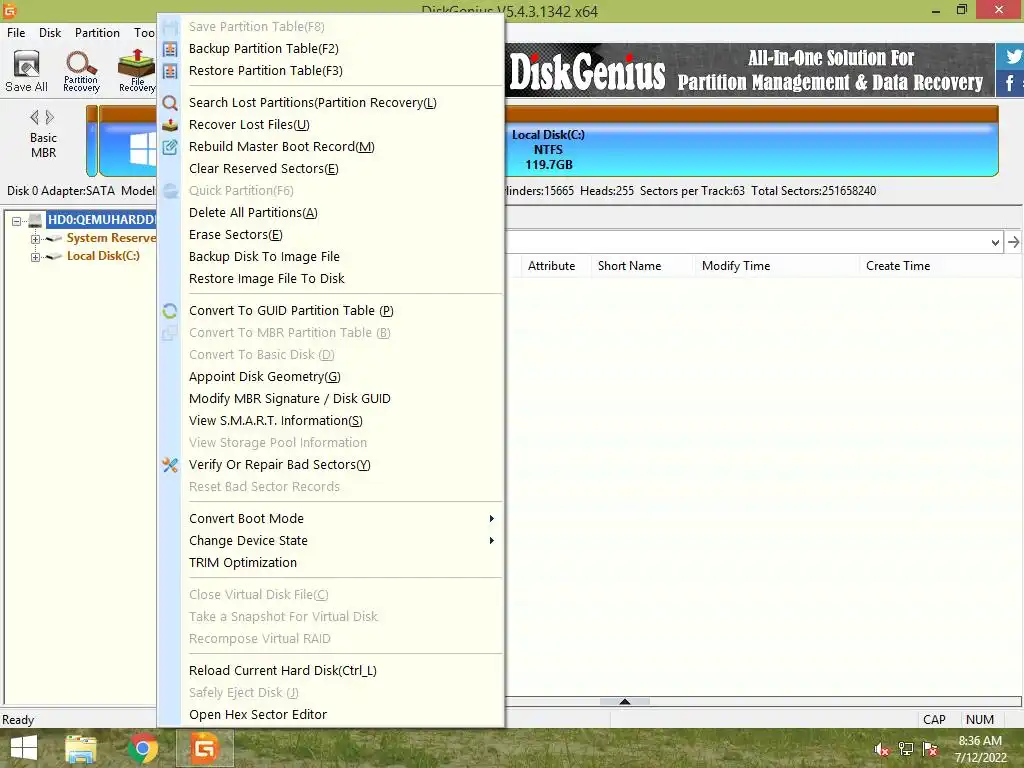The image size is (1024, 768).
Task: Click the Convert To GUID circular icon
Action: tap(170, 311)
